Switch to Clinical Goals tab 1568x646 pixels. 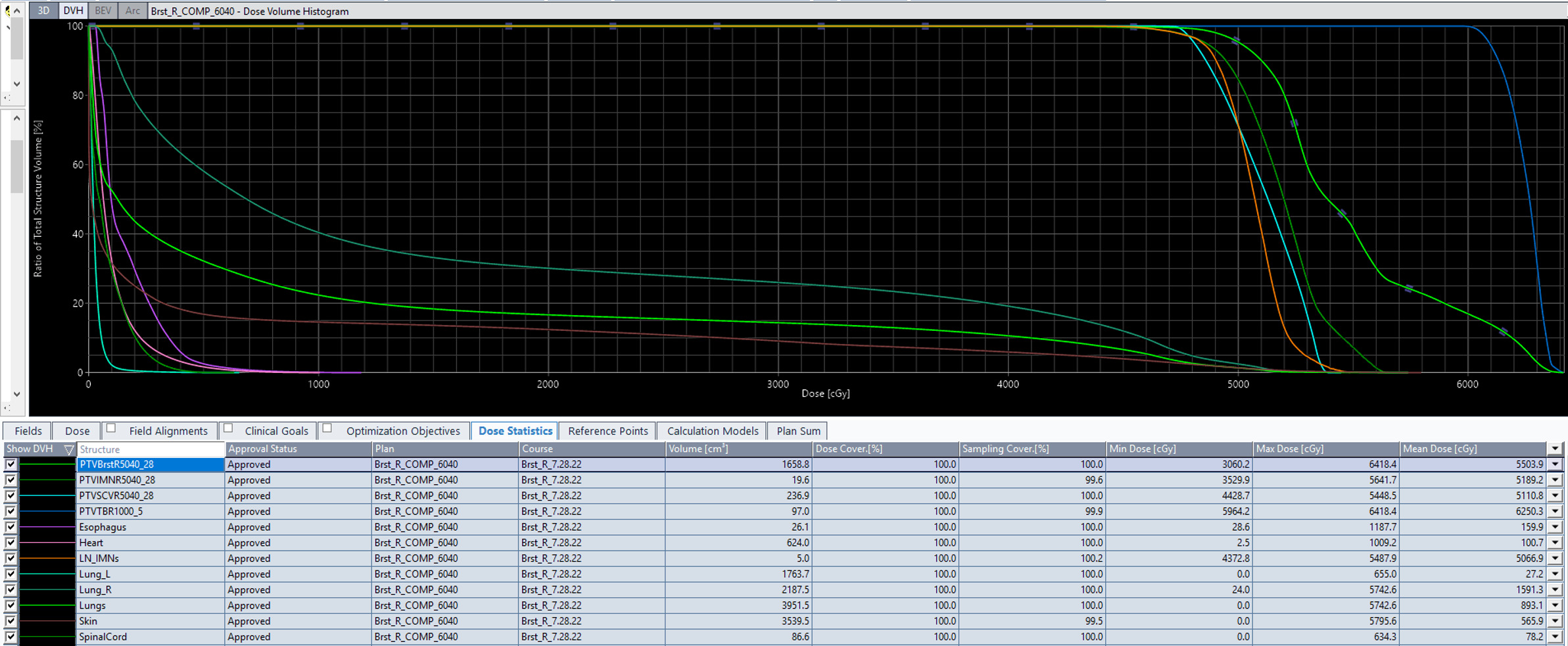[x=276, y=431]
